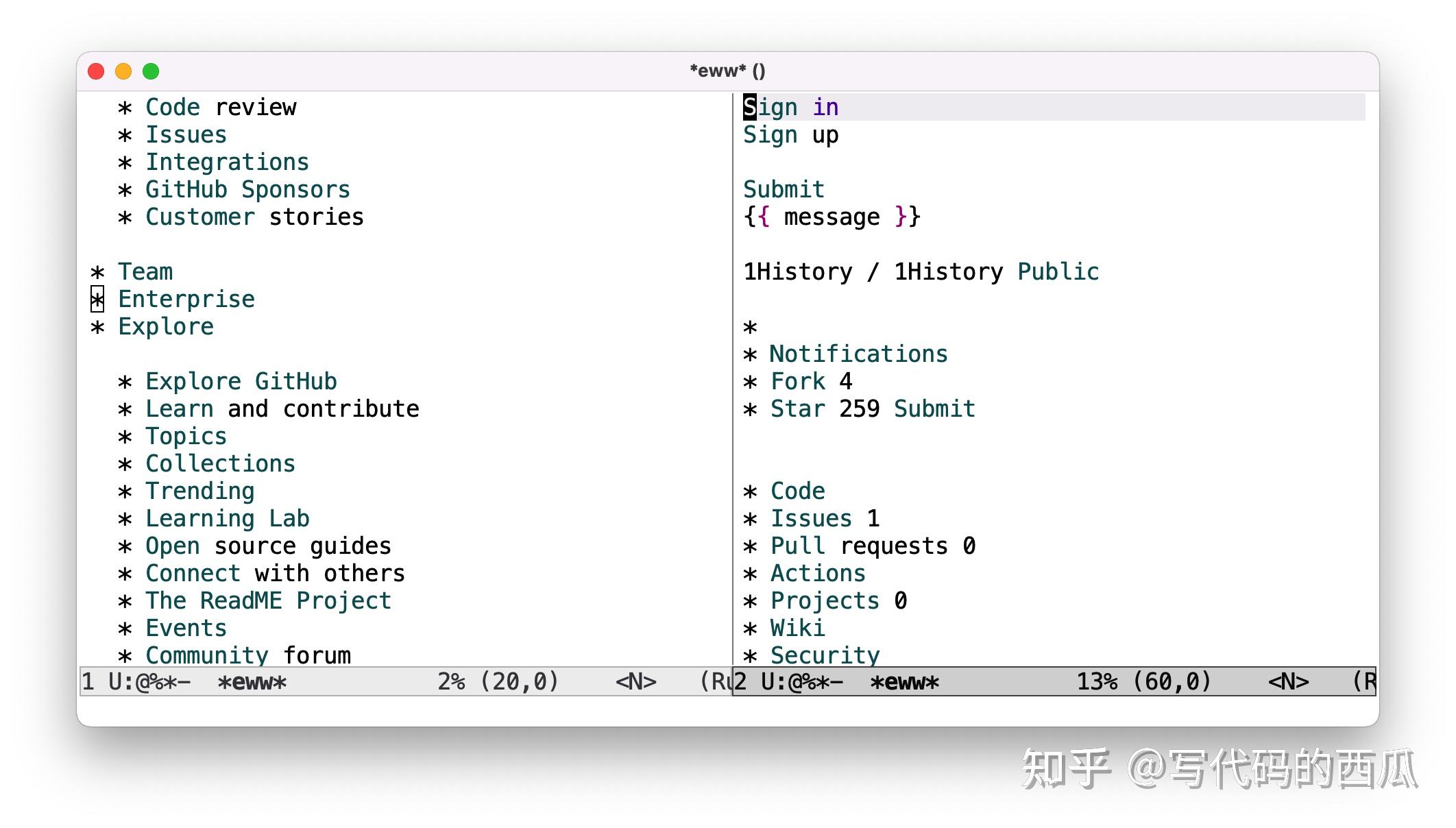The width and height of the screenshot is (1456, 828).
Task: Click the Fork link
Action: click(x=798, y=382)
